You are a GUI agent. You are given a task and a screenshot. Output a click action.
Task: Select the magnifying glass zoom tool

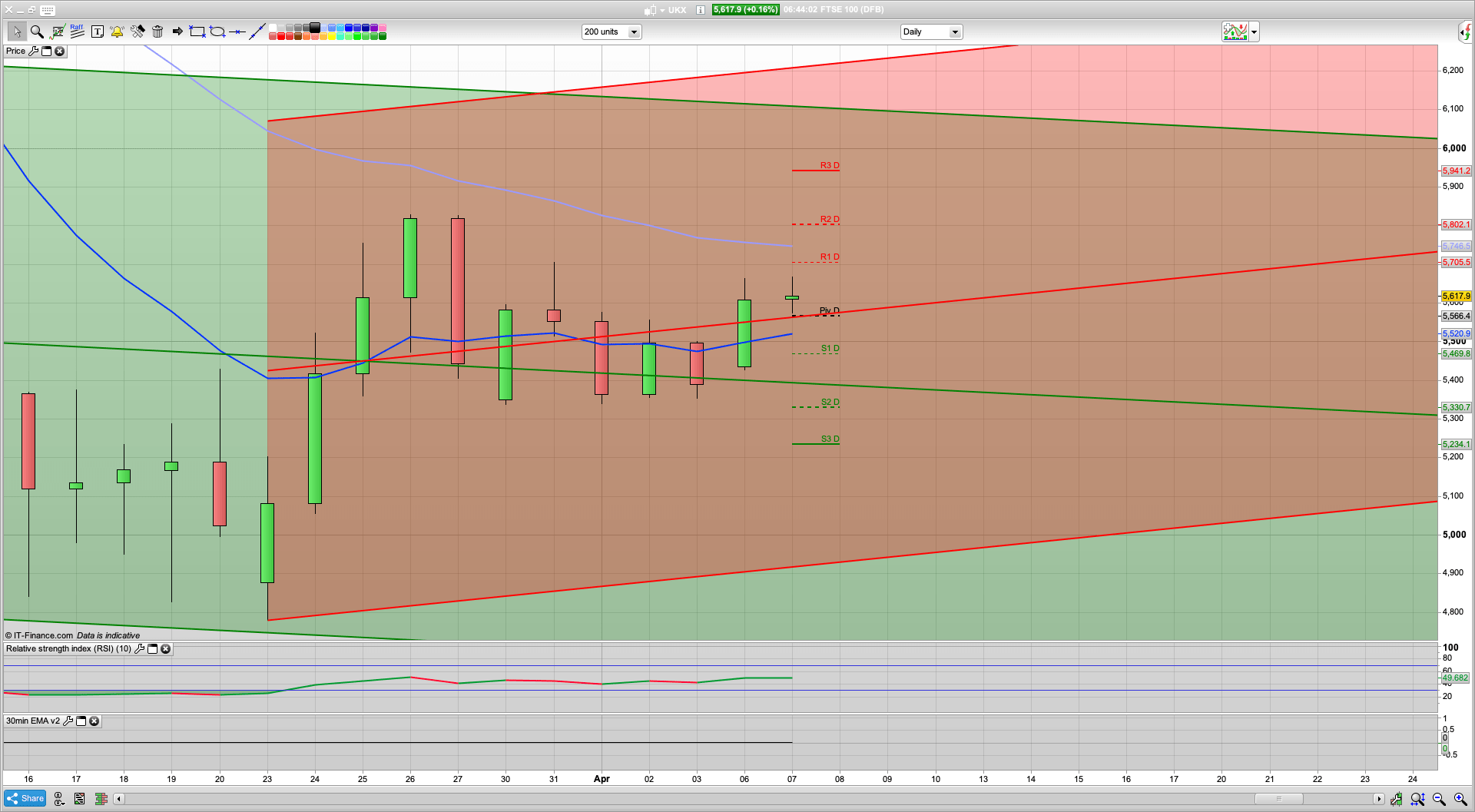pos(37,31)
